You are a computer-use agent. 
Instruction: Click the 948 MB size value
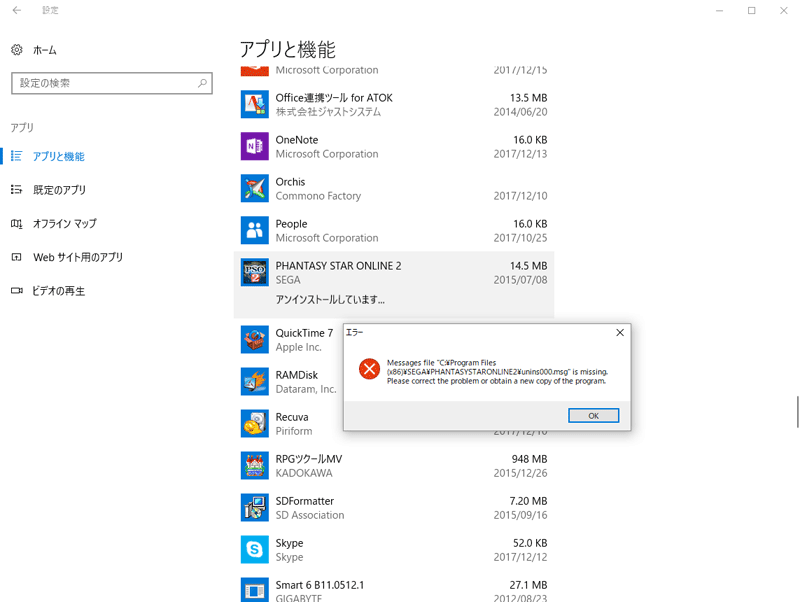point(529,459)
